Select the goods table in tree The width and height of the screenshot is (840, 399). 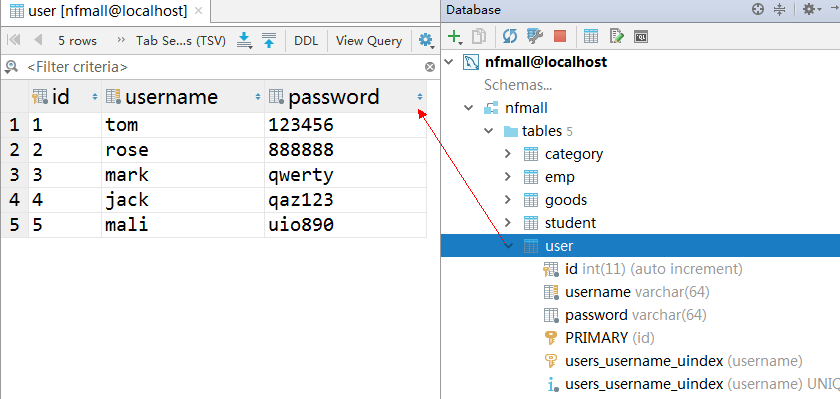[566, 200]
